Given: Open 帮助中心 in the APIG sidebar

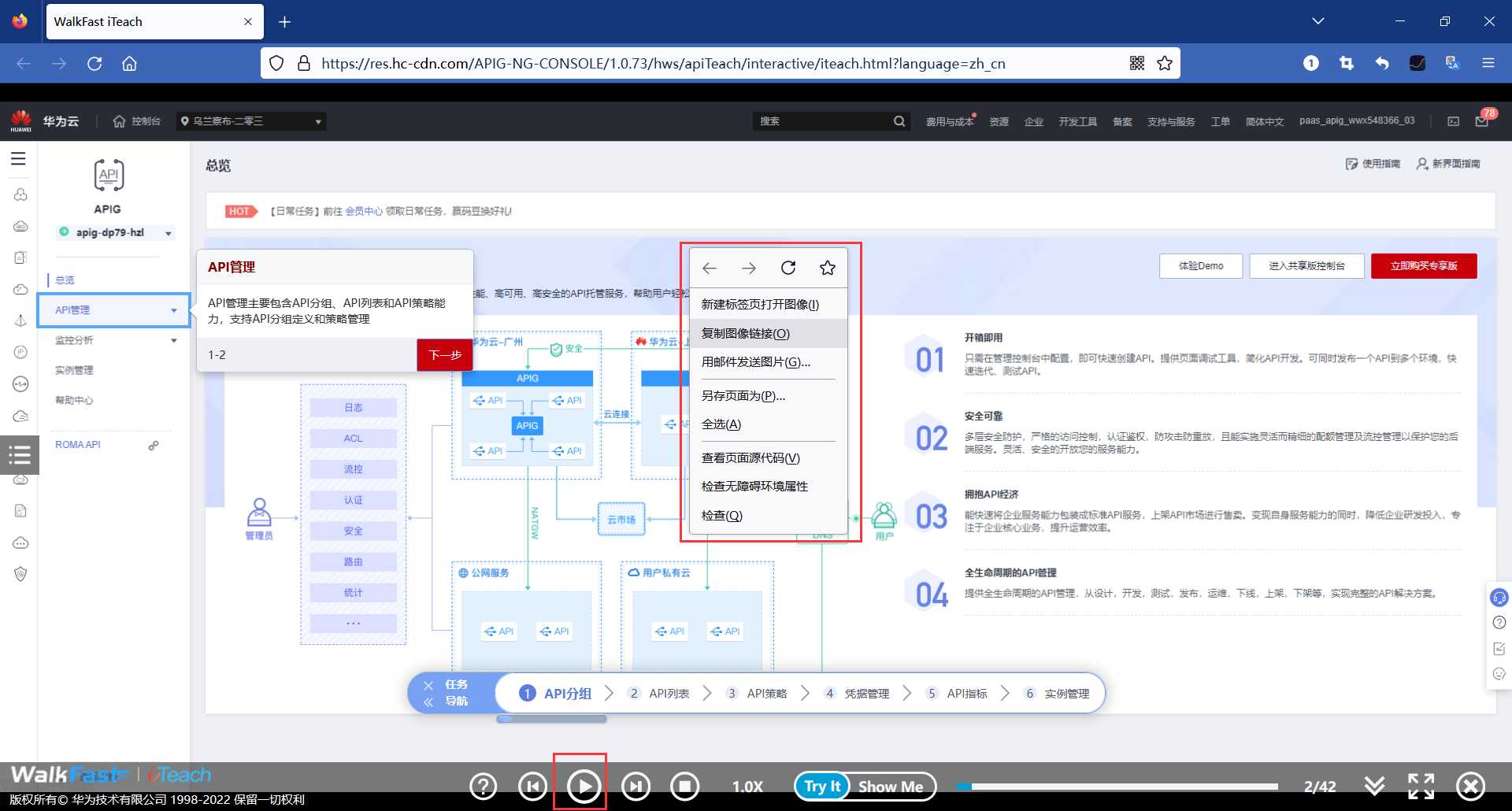Looking at the screenshot, I should click(74, 400).
